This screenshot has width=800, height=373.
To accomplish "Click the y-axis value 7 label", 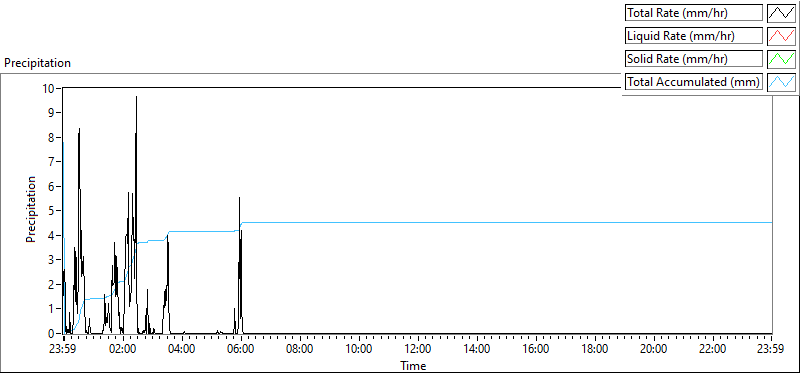I will click(x=52, y=161).
